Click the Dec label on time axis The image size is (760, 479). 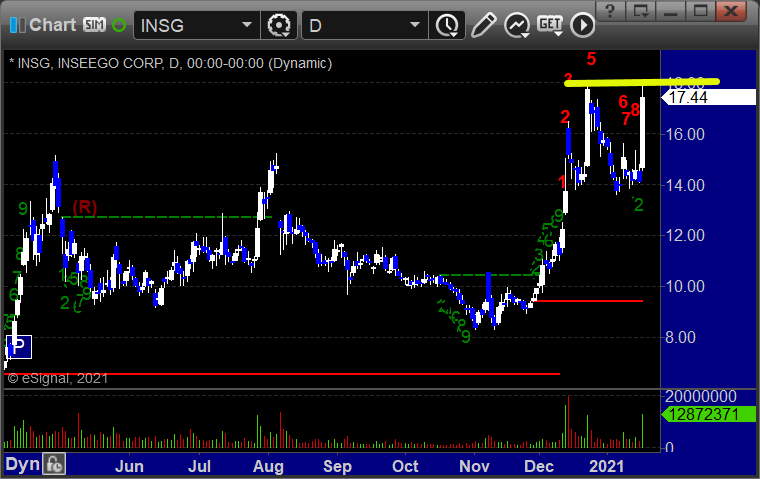pos(539,466)
